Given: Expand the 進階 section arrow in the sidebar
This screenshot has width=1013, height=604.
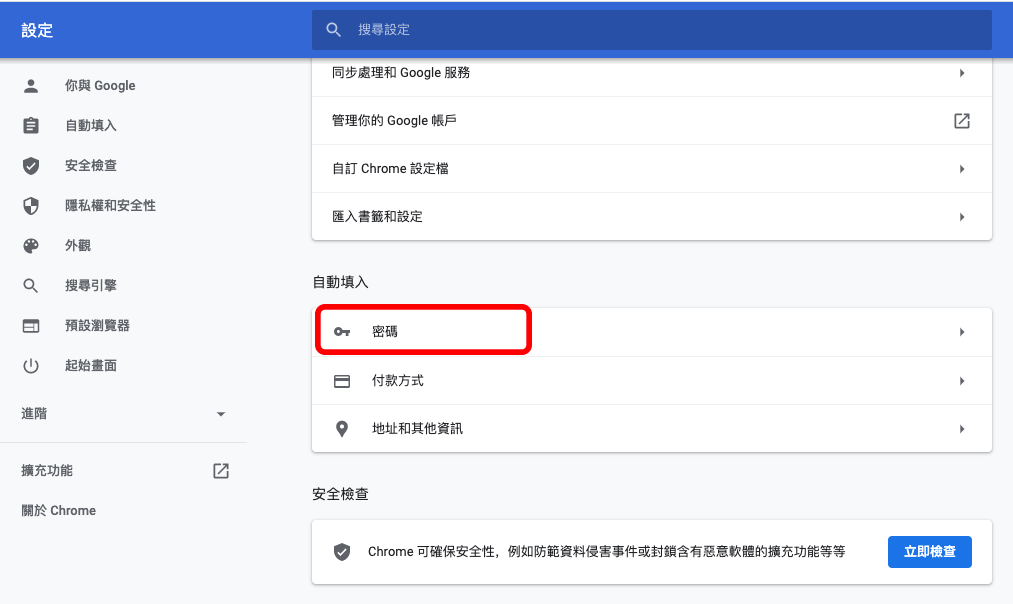Looking at the screenshot, I should pyautogui.click(x=221, y=414).
